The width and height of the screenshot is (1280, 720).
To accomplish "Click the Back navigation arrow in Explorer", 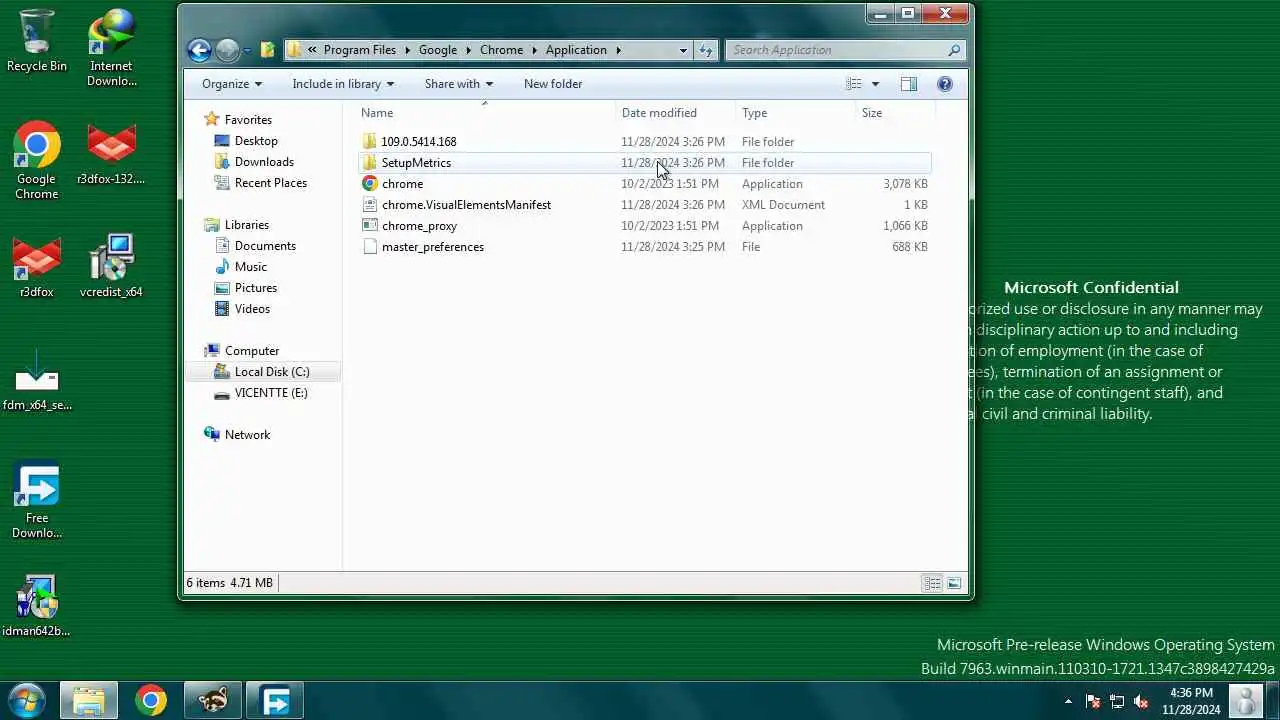I will coord(199,50).
